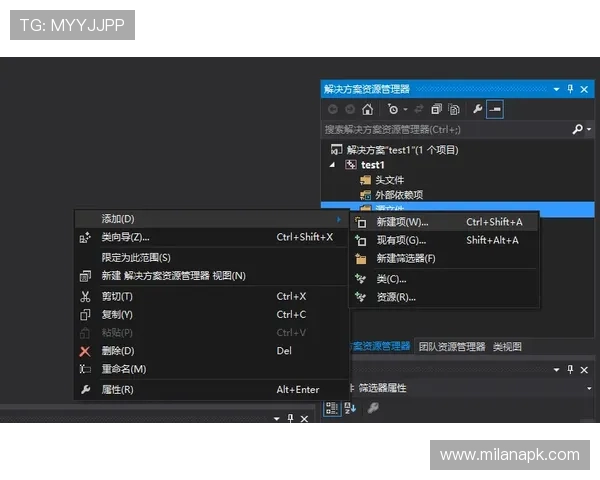Choose 复制(Y) from context menu

click(212, 315)
